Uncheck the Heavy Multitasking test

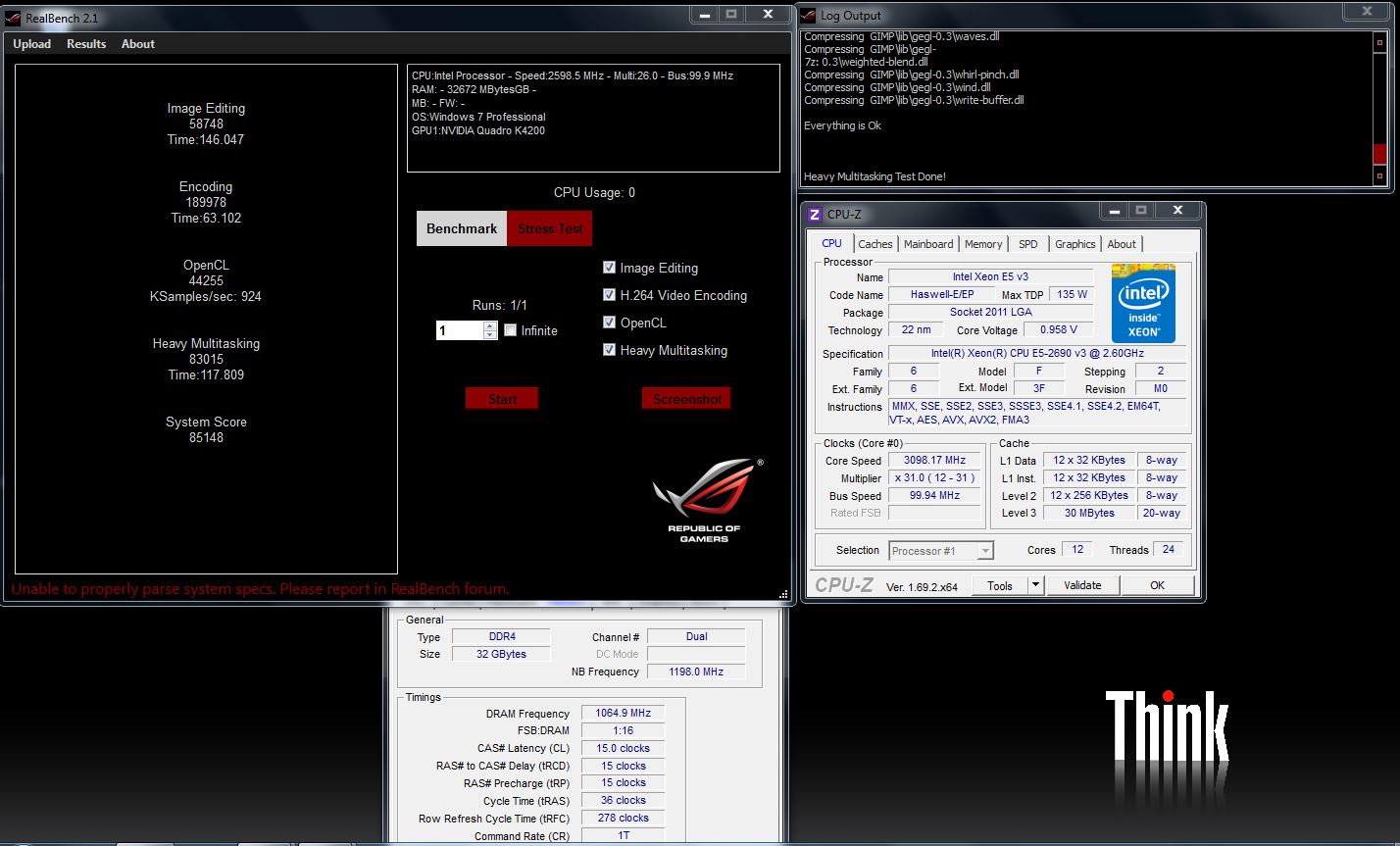click(609, 350)
